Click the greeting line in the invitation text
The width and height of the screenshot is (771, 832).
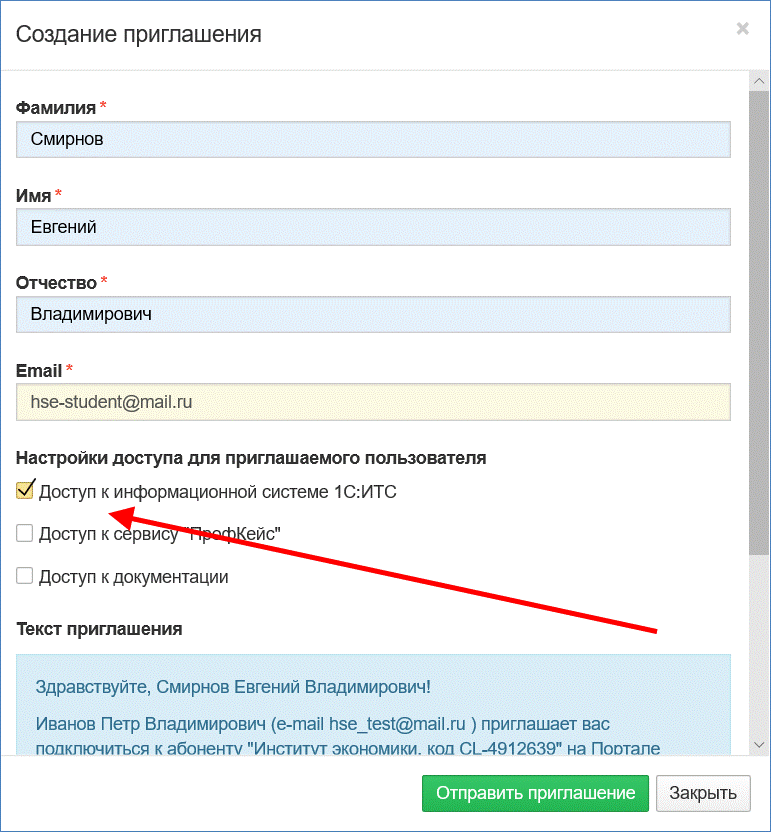pyautogui.click(x=233, y=687)
